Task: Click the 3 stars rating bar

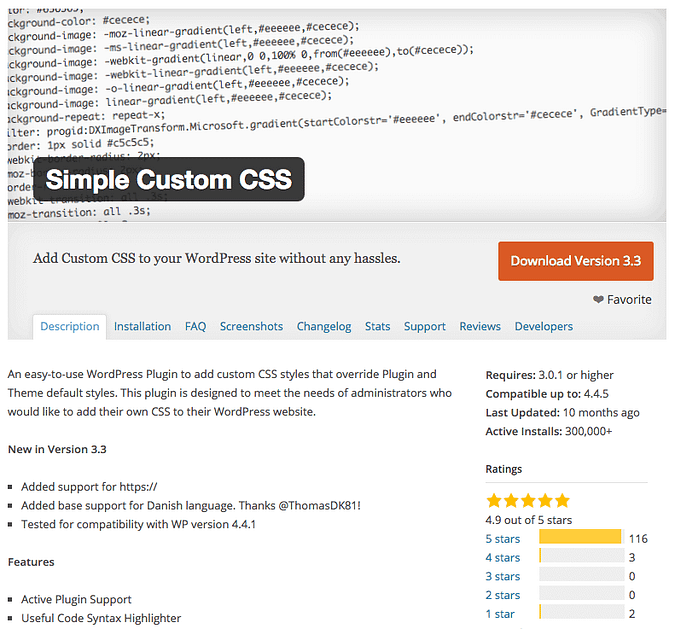Action: (x=581, y=574)
